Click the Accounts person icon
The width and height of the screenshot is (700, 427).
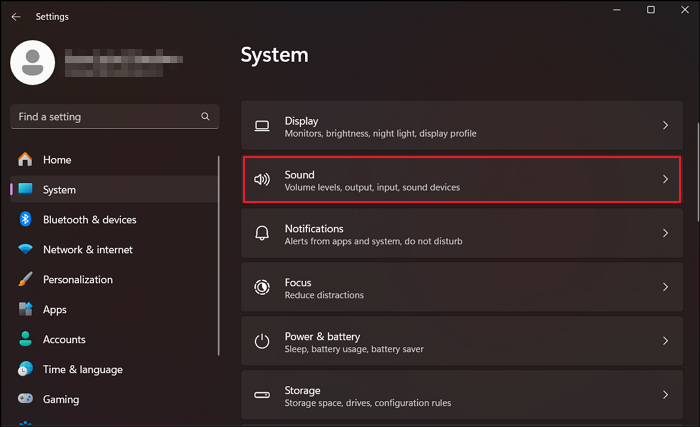click(25, 339)
